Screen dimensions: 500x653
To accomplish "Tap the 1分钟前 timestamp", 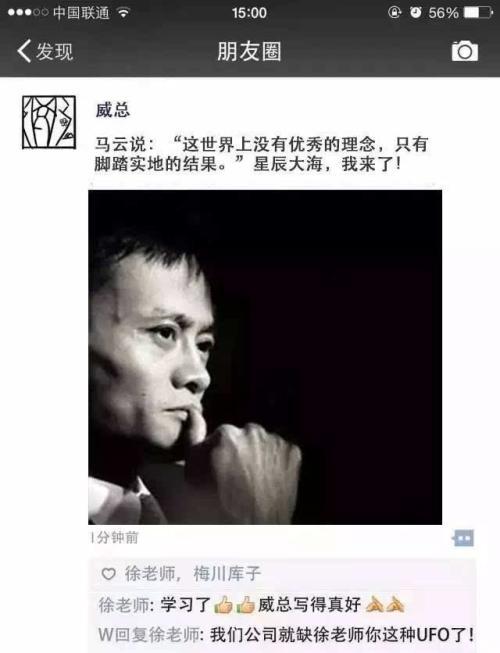I will 114,538.
